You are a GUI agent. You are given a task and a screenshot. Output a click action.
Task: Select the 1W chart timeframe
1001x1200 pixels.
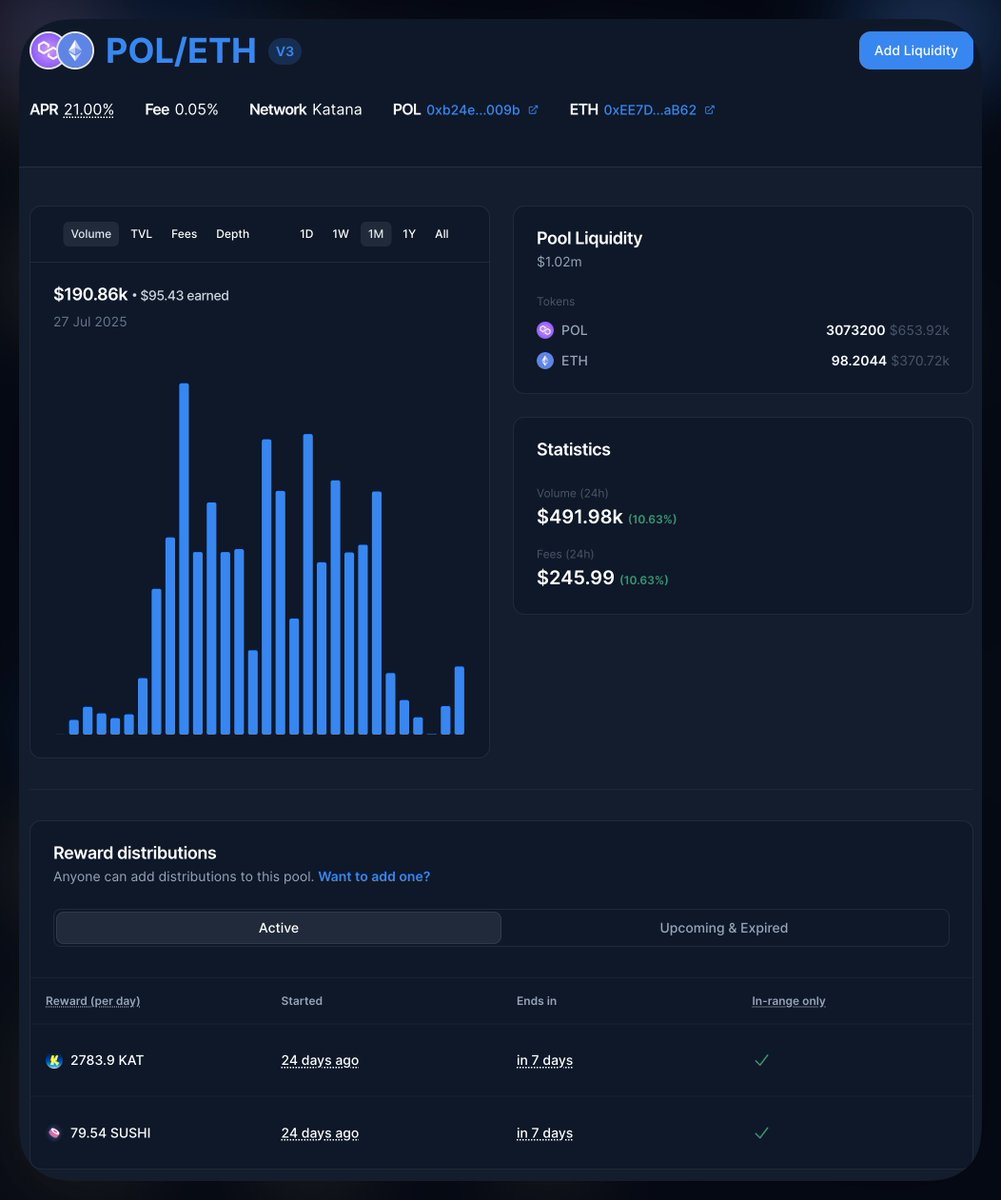pos(341,234)
